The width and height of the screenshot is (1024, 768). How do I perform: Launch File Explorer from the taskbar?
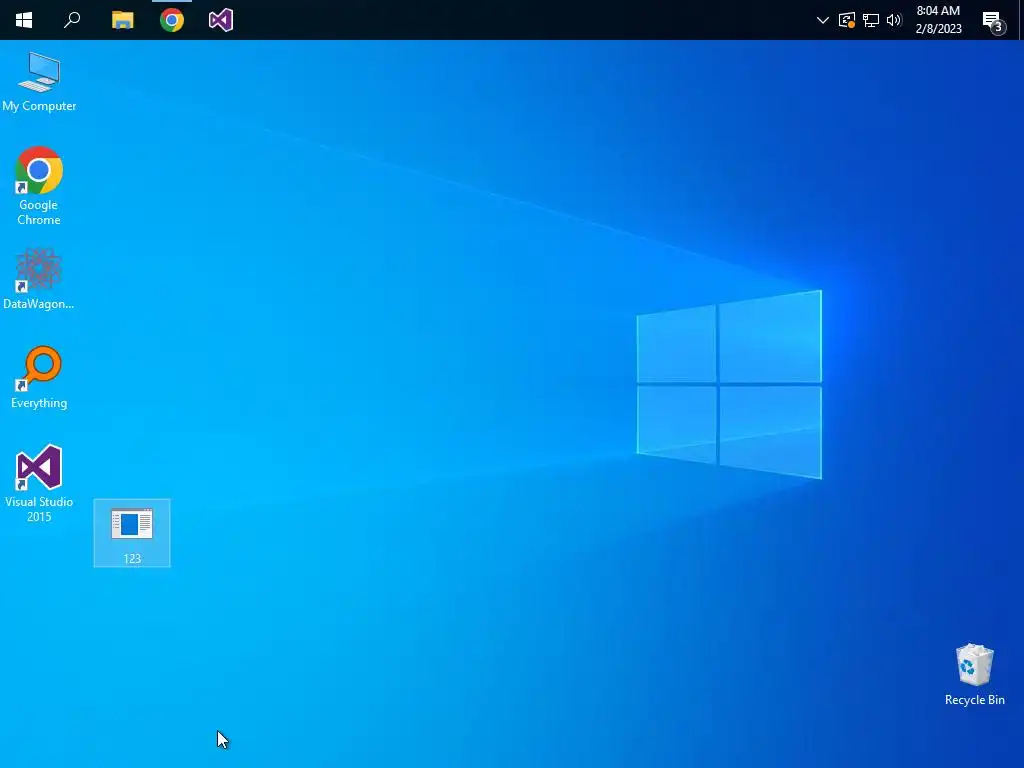pyautogui.click(x=123, y=20)
